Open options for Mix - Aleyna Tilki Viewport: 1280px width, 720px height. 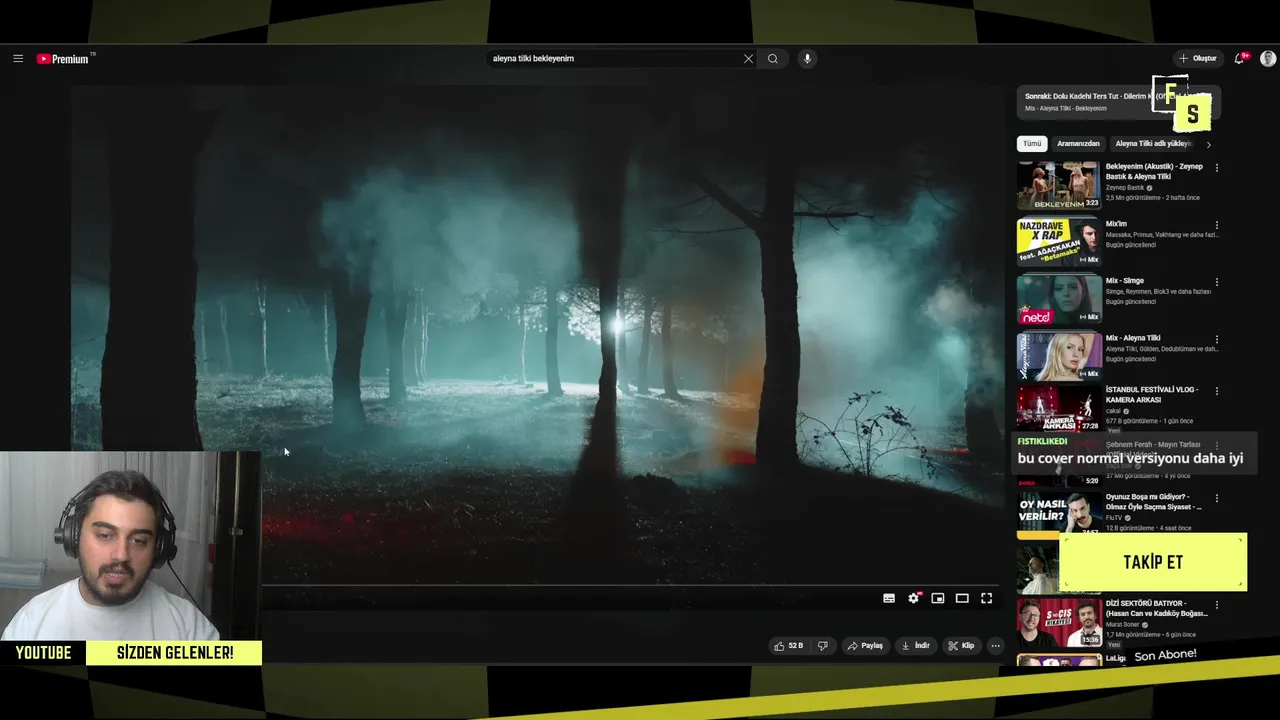tap(1217, 339)
